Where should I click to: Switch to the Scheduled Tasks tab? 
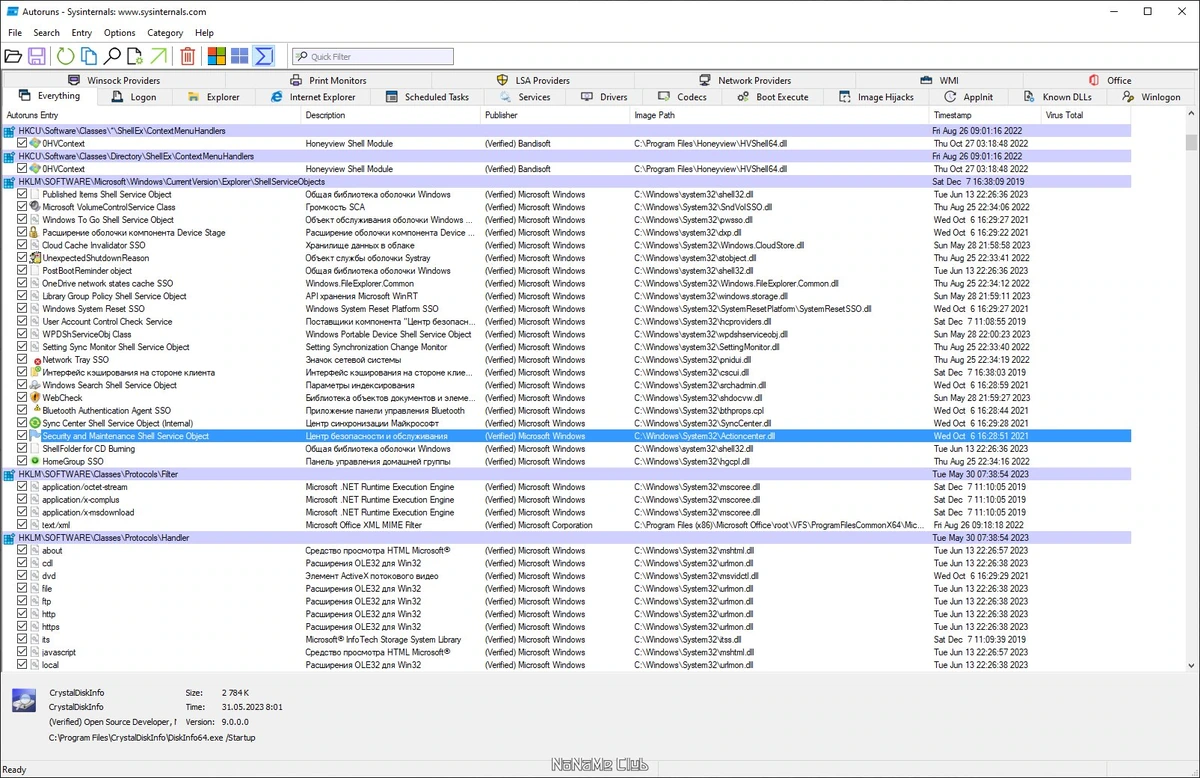click(x=428, y=97)
